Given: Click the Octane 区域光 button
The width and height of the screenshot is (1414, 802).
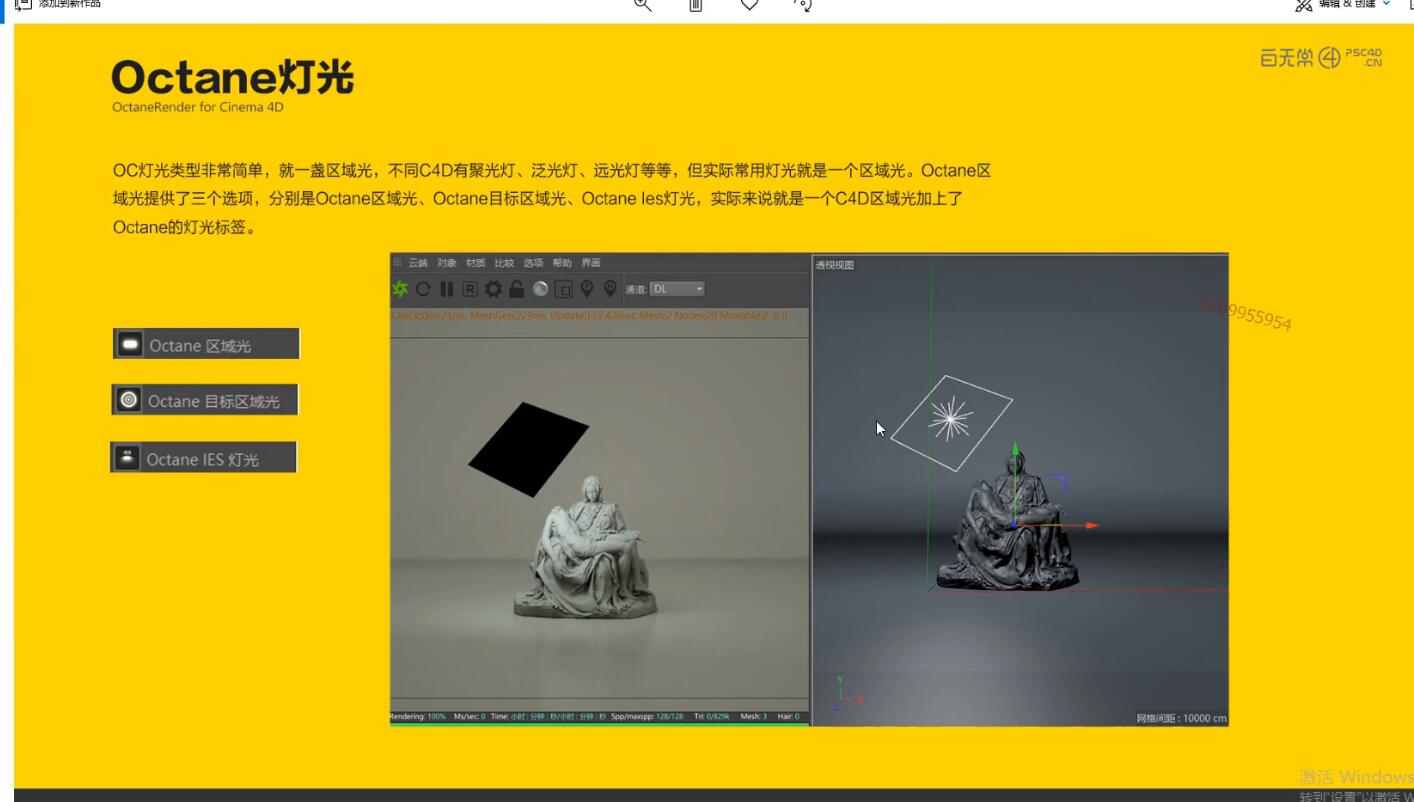Looking at the screenshot, I should [x=205, y=344].
